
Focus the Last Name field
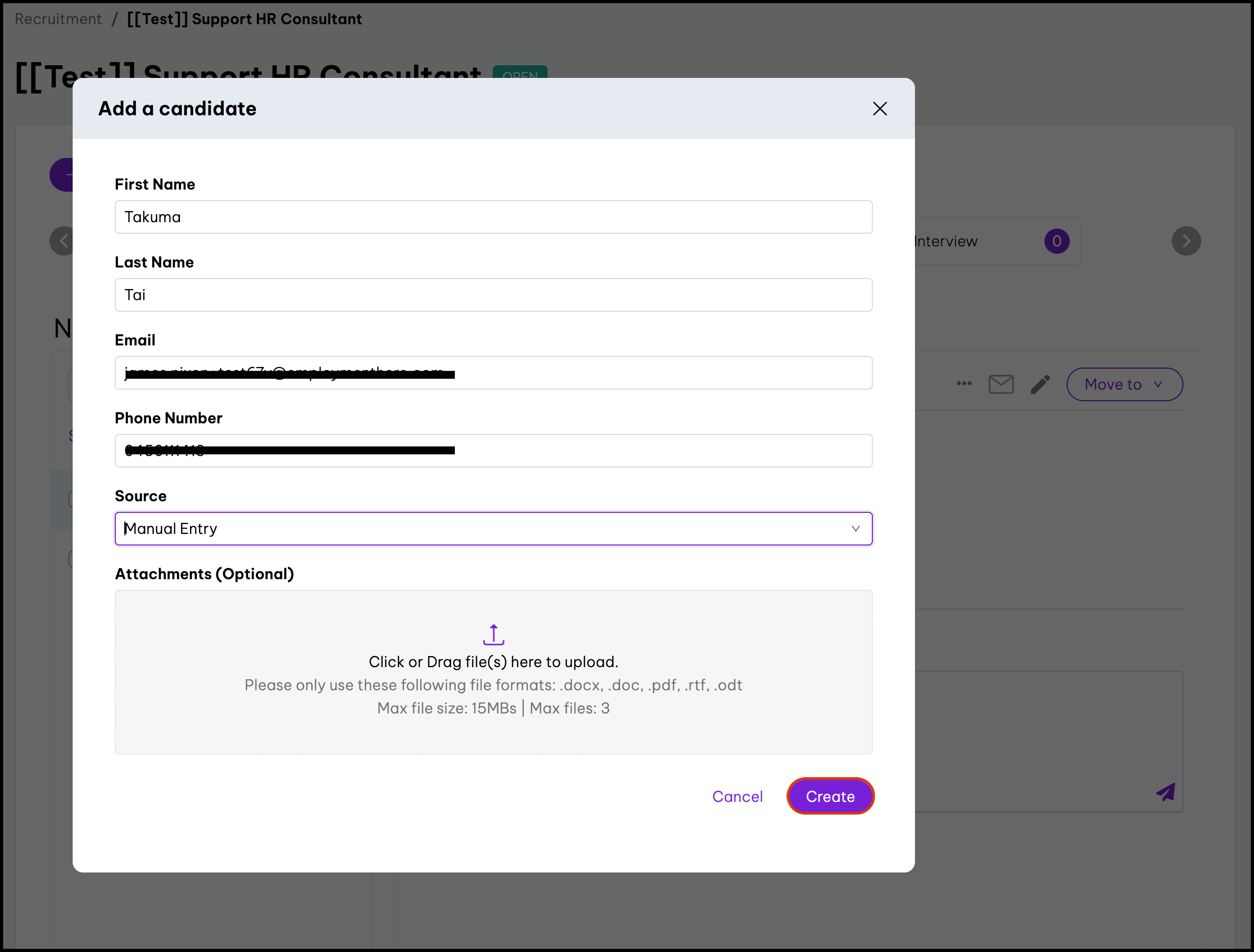click(x=493, y=295)
